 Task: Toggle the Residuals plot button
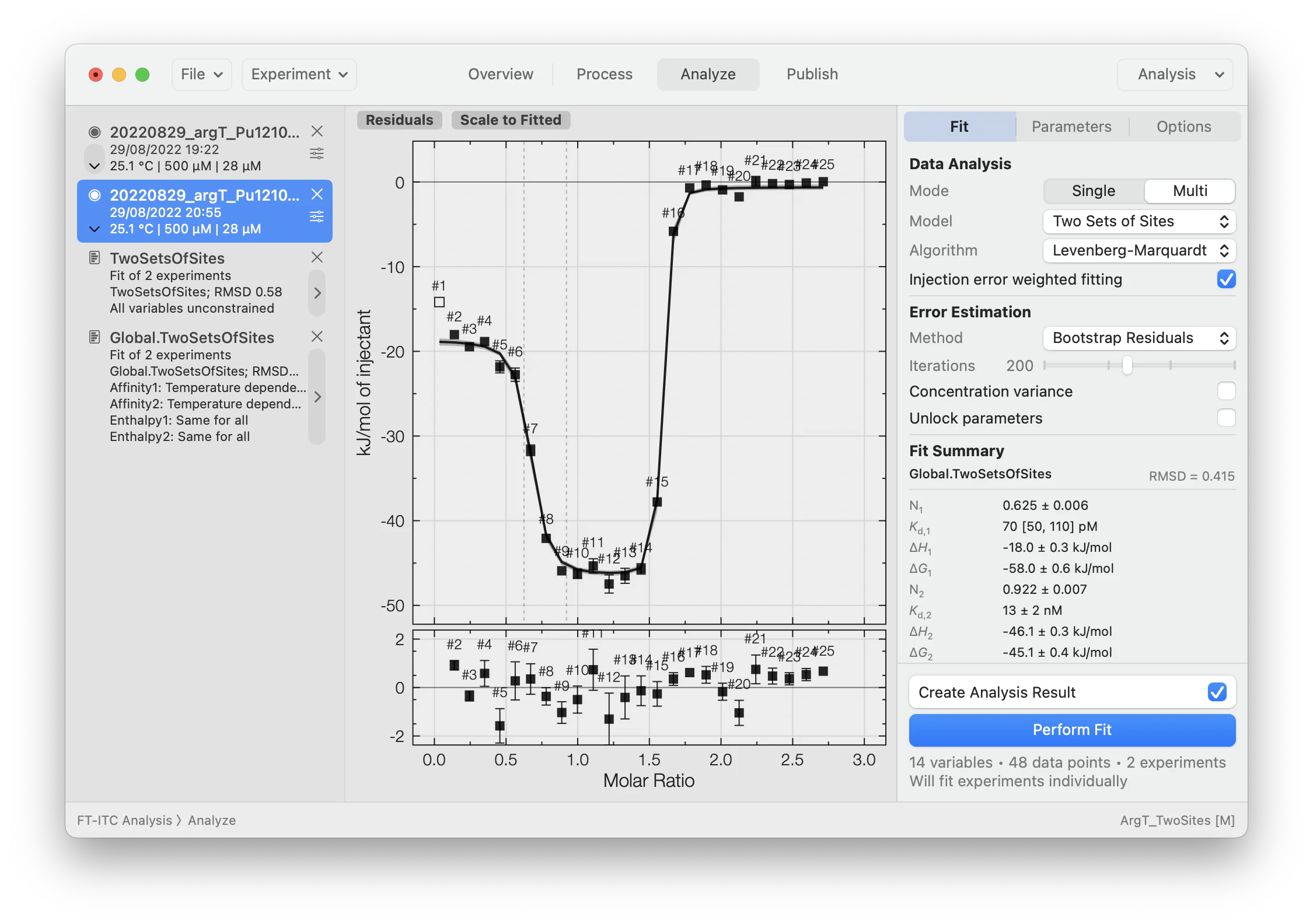(x=399, y=120)
